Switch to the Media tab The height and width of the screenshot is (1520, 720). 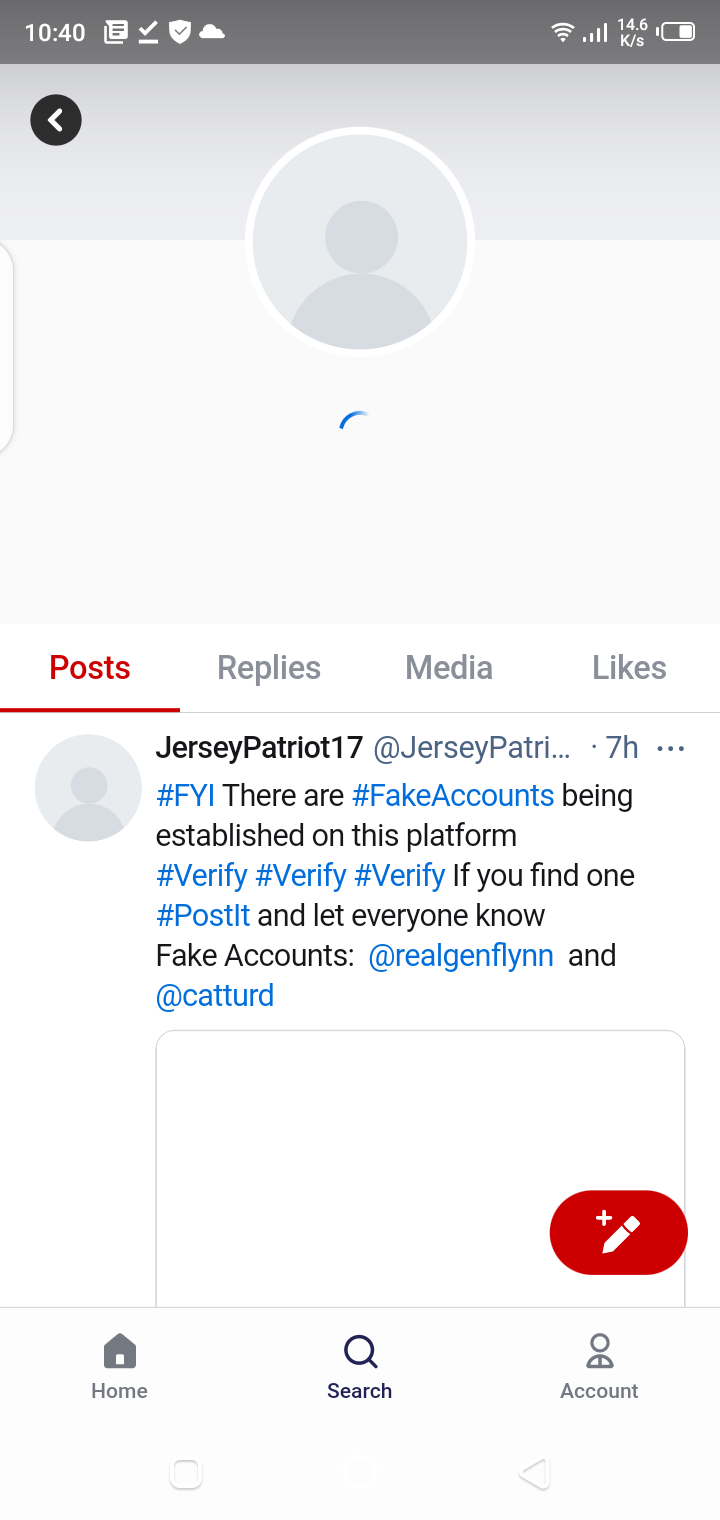point(449,668)
